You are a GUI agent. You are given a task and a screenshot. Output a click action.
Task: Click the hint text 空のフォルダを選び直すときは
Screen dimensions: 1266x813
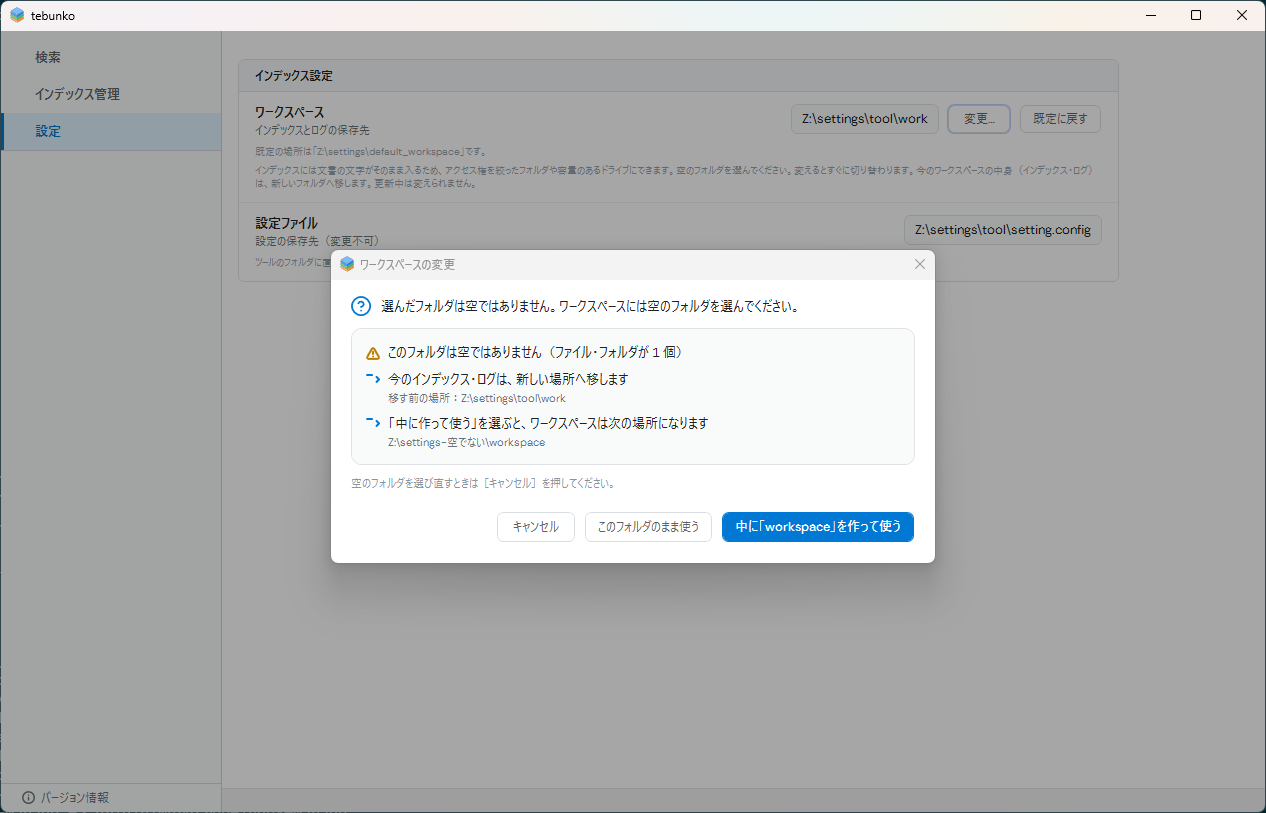(x=483, y=483)
